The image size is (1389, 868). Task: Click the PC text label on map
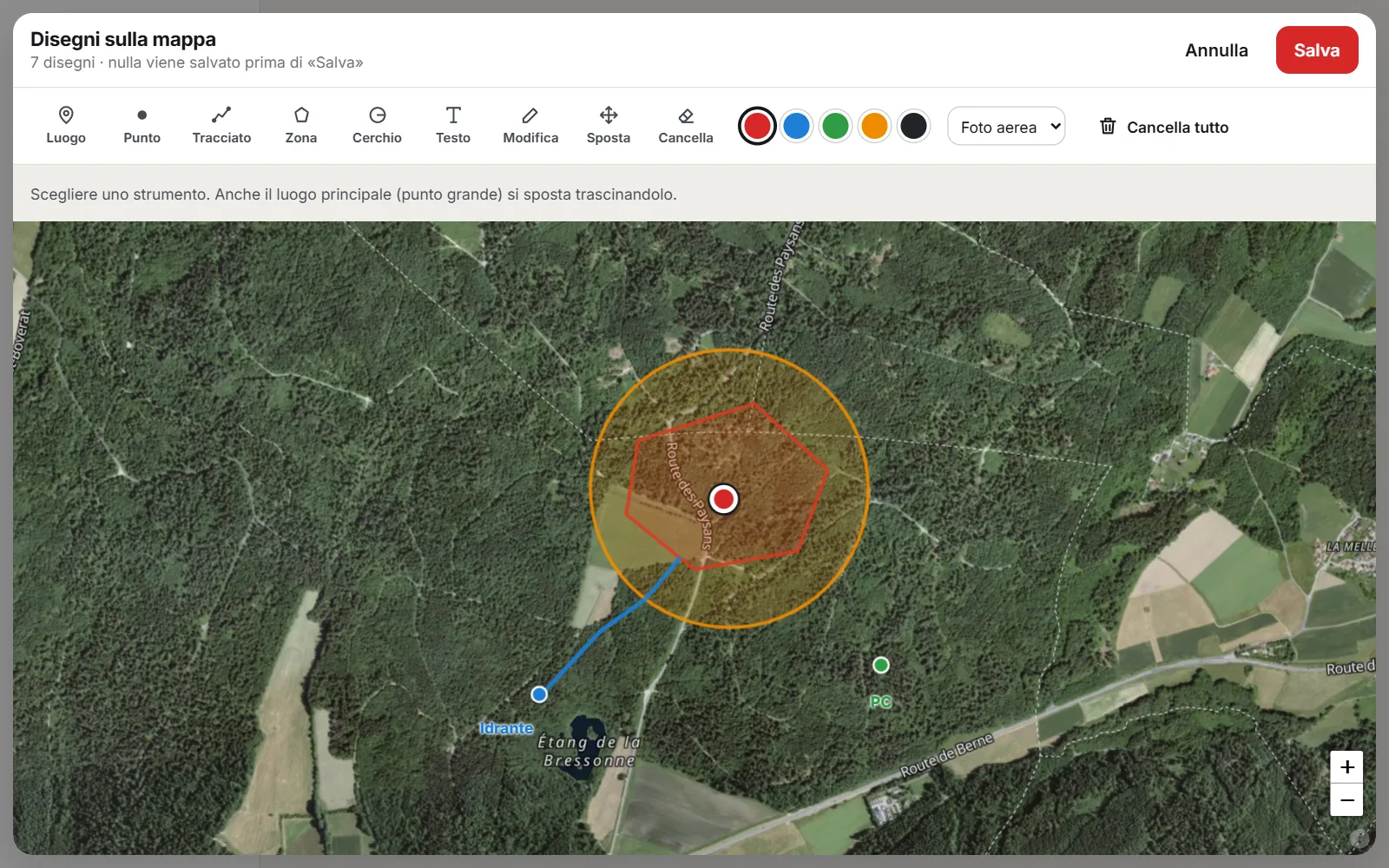[x=881, y=701]
